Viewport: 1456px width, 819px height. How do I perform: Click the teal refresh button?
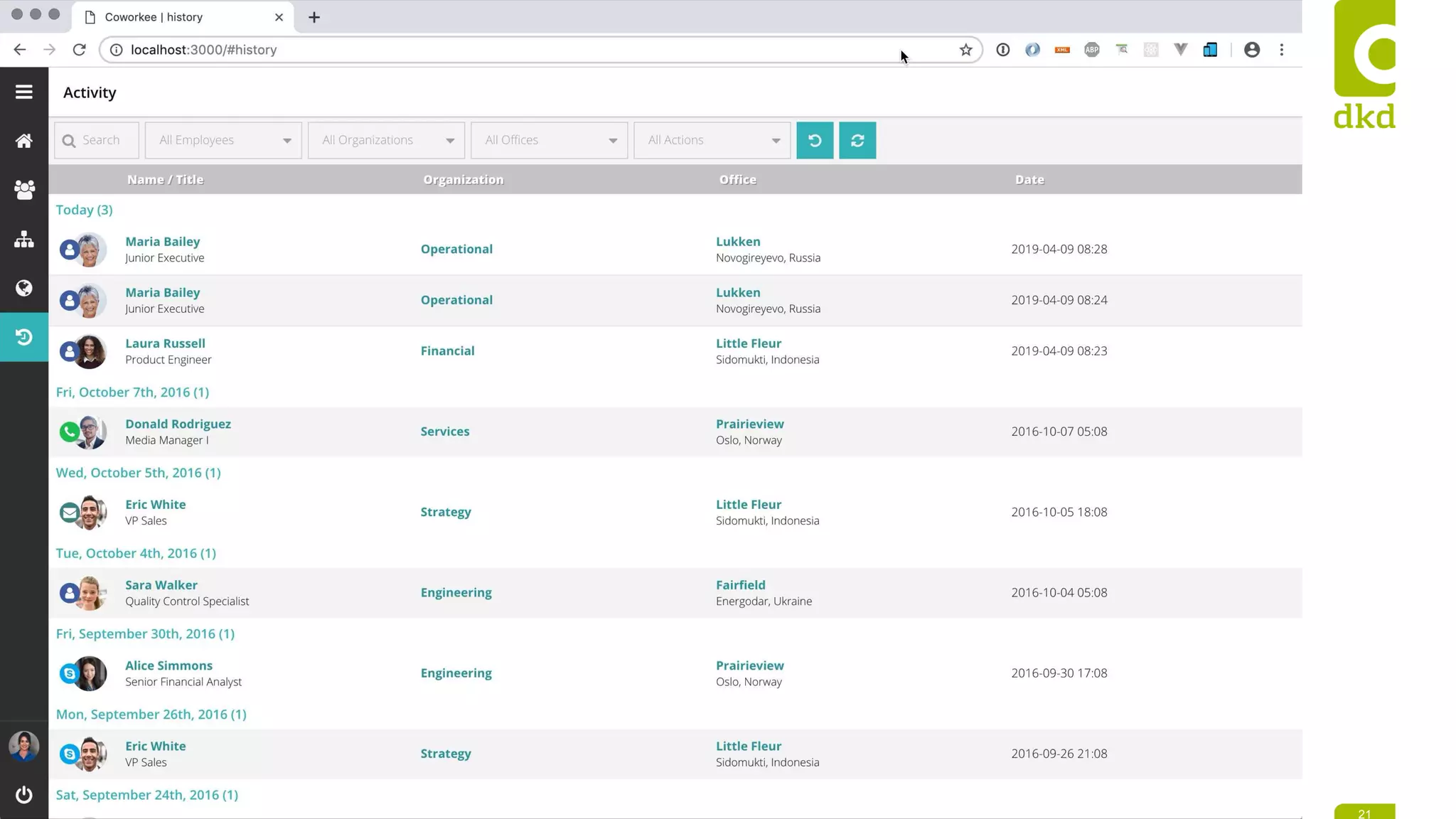[x=857, y=140]
